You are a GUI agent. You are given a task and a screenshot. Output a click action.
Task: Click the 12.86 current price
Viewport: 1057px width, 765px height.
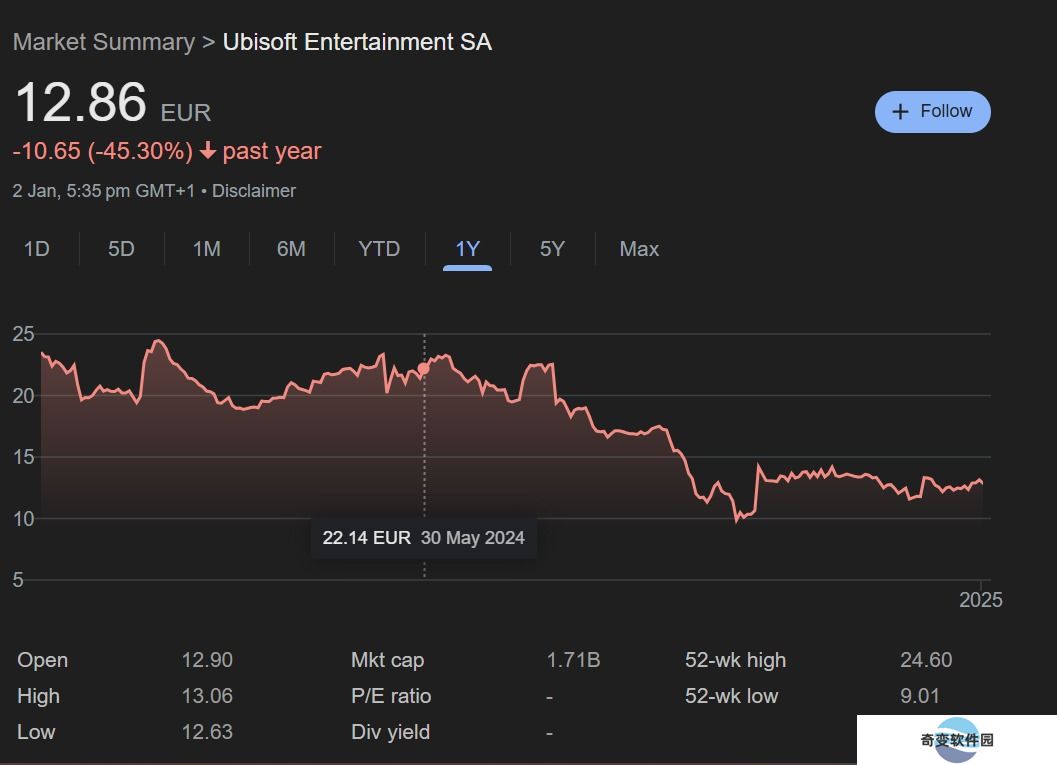pyautogui.click(x=81, y=102)
